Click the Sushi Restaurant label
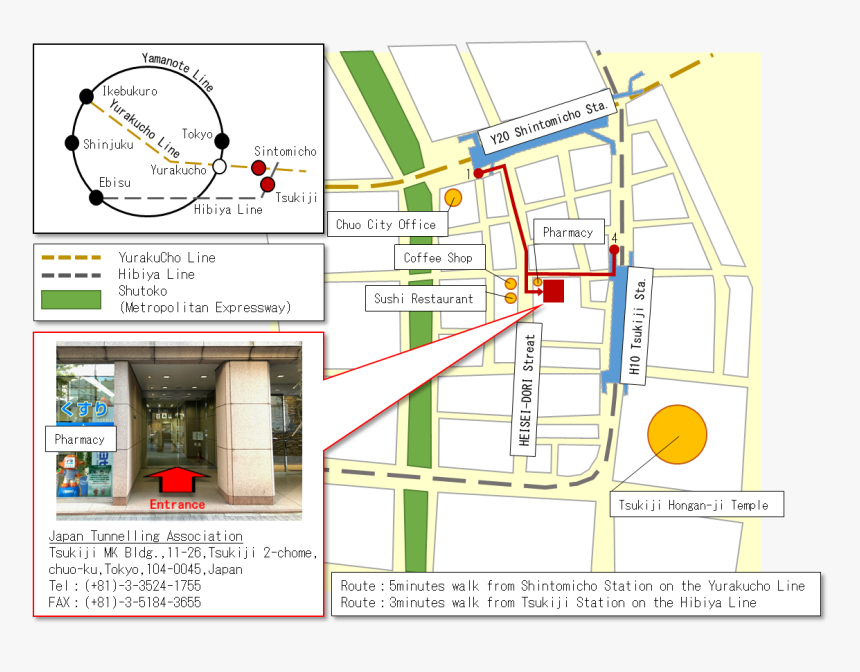The image size is (860, 672). 426,298
